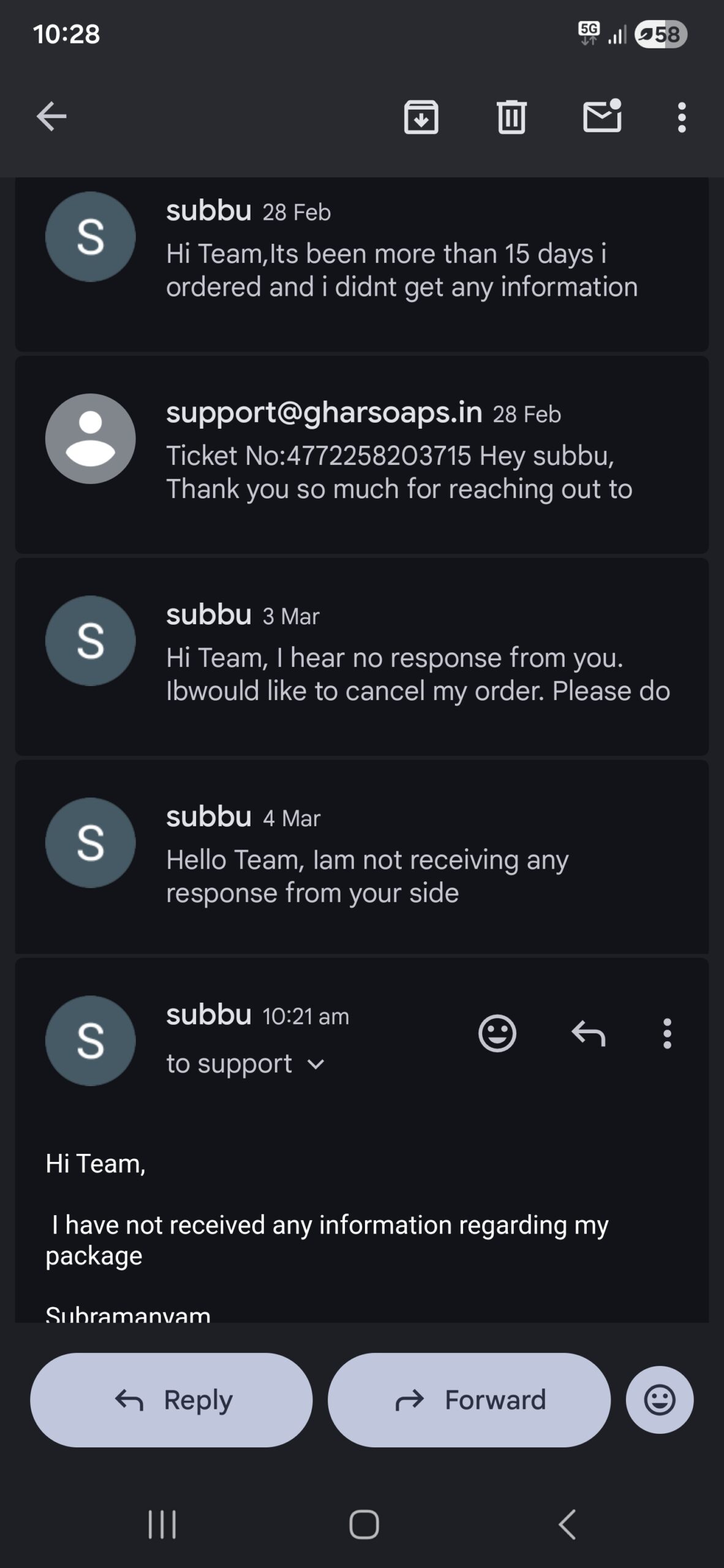724x1568 pixels.
Task: Reply using arrow icon on 10:21 am message
Action: click(x=588, y=1034)
